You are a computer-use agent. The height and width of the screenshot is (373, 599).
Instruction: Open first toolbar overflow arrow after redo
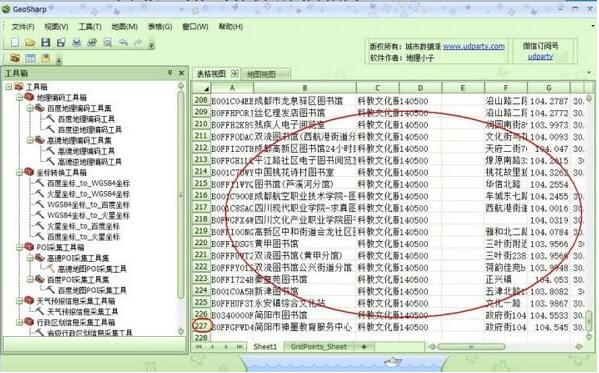(151, 45)
